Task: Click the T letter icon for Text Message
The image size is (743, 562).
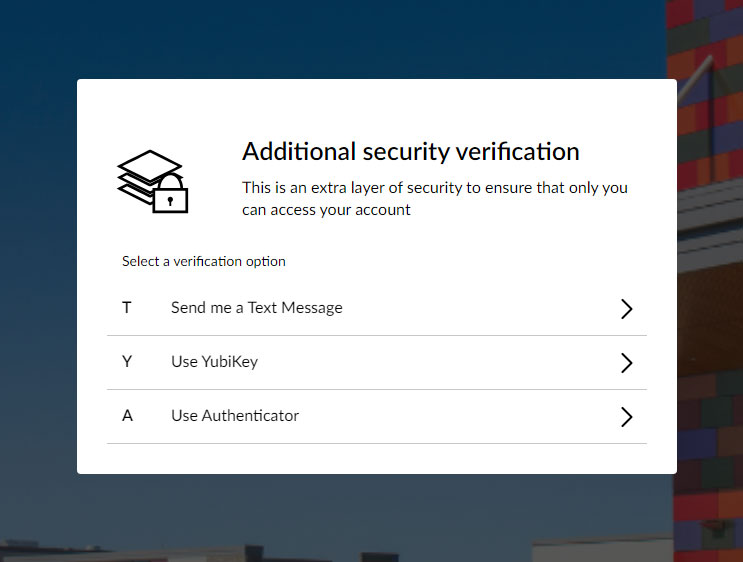Action: [127, 308]
